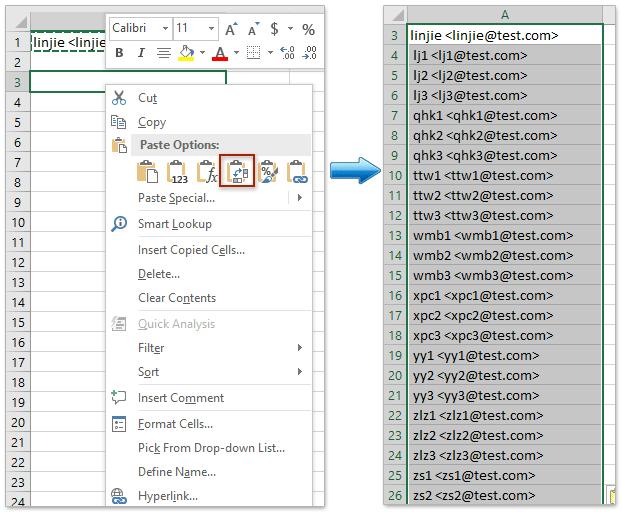This screenshot has height=512, width=622.
Task: Open Hyperlink... from context menu
Action: click(x=167, y=495)
